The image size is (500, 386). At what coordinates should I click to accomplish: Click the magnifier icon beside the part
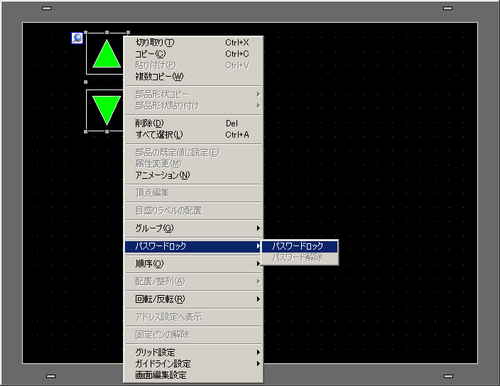[x=77, y=38]
